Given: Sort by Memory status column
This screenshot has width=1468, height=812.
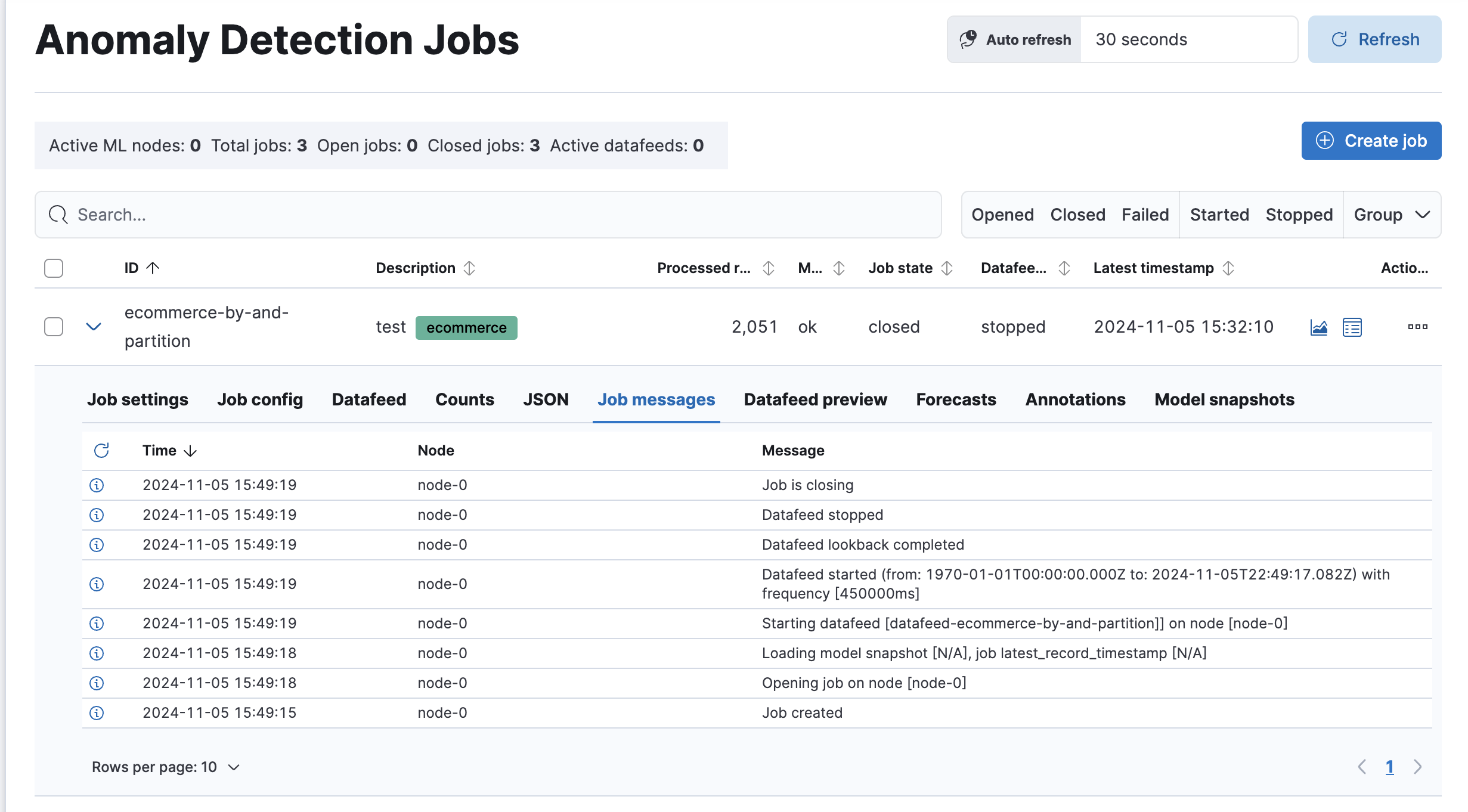Looking at the screenshot, I should (821, 268).
